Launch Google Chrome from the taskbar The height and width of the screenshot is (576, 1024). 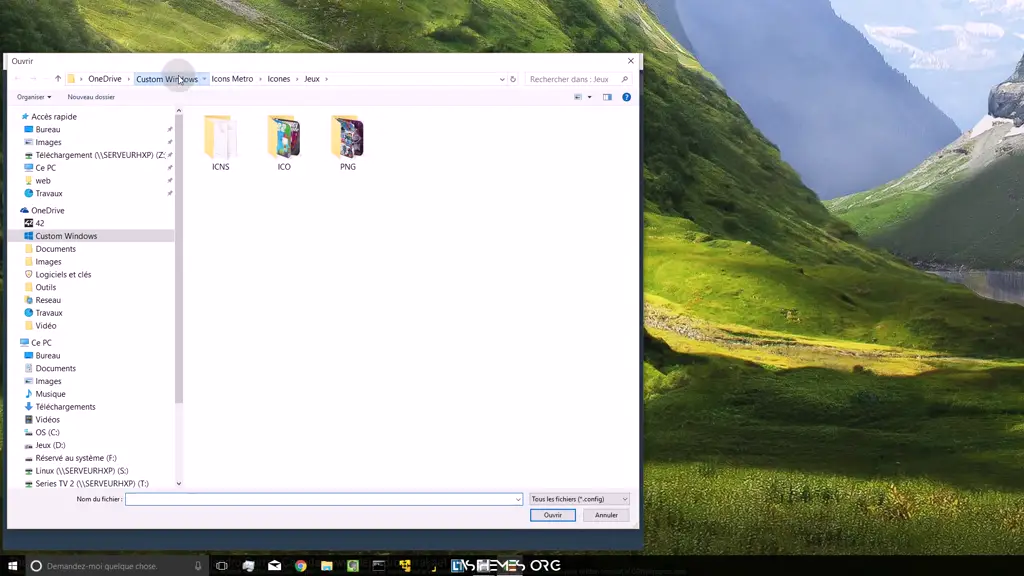coord(300,566)
